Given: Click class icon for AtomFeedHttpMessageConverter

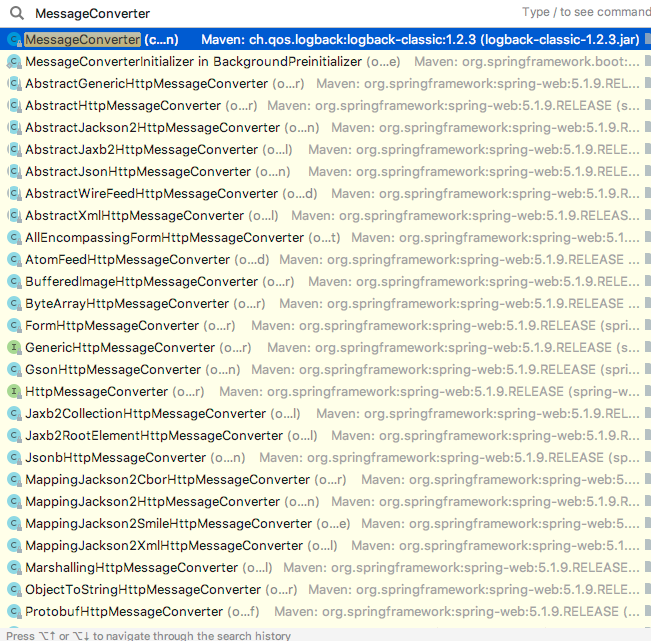Looking at the screenshot, I should [15, 260].
